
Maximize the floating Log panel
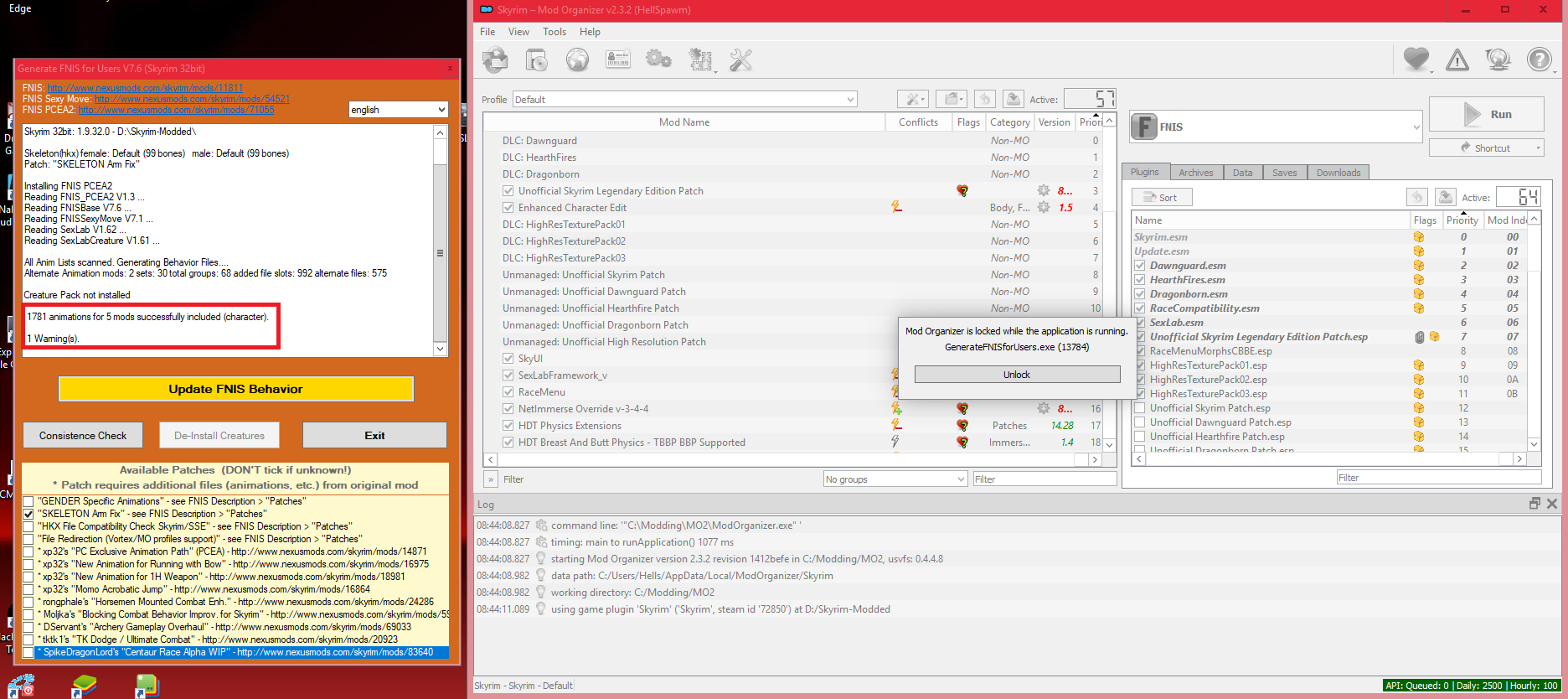[x=1534, y=504]
